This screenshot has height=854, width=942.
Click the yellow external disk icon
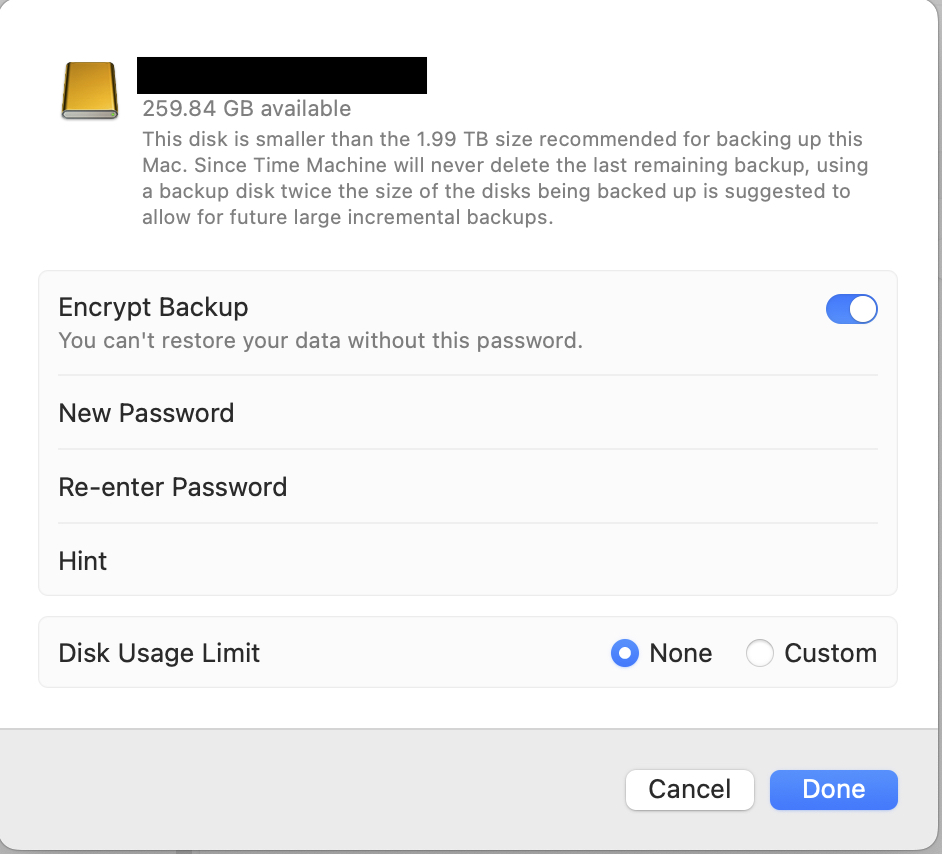[90, 91]
